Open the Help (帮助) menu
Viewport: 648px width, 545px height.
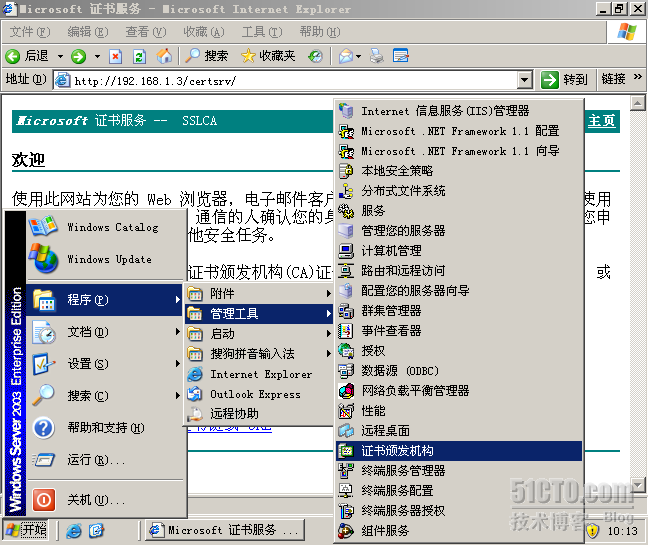pos(319,32)
